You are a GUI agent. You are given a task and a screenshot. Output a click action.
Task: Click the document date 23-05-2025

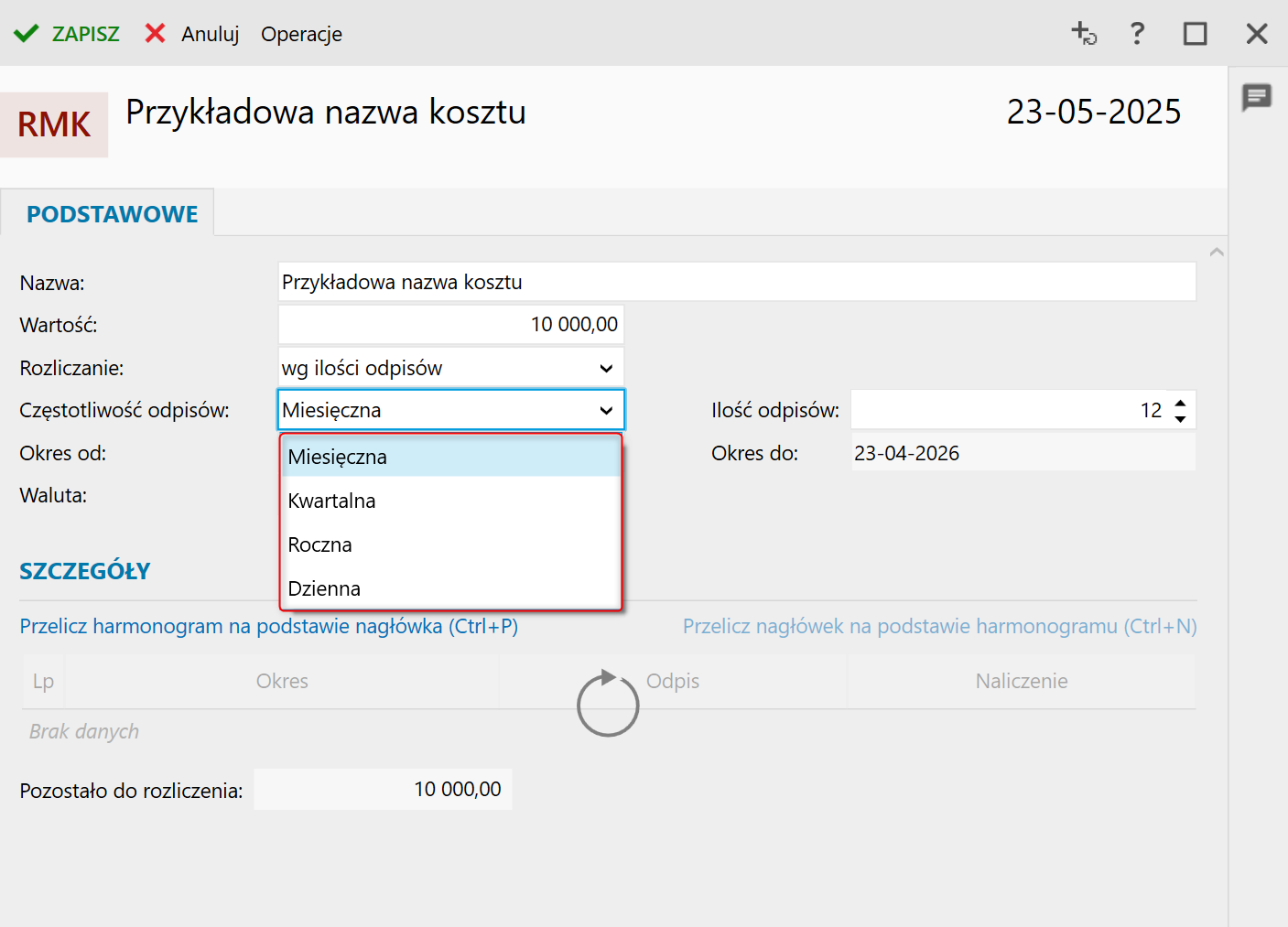click(x=1094, y=112)
